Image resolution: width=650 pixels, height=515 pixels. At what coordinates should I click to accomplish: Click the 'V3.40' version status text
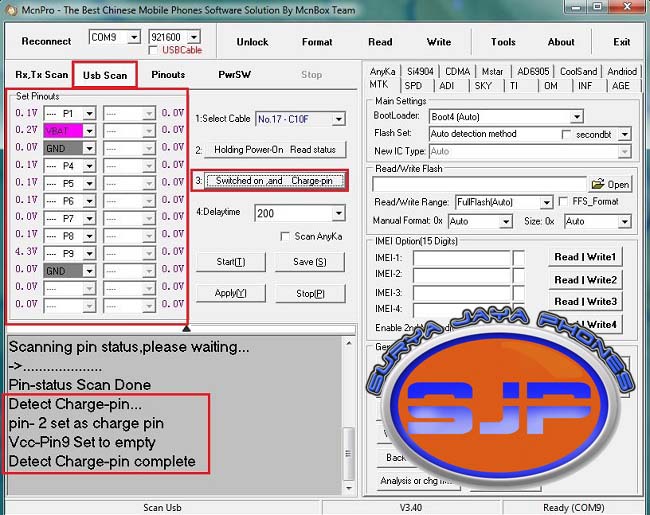pyautogui.click(x=410, y=508)
